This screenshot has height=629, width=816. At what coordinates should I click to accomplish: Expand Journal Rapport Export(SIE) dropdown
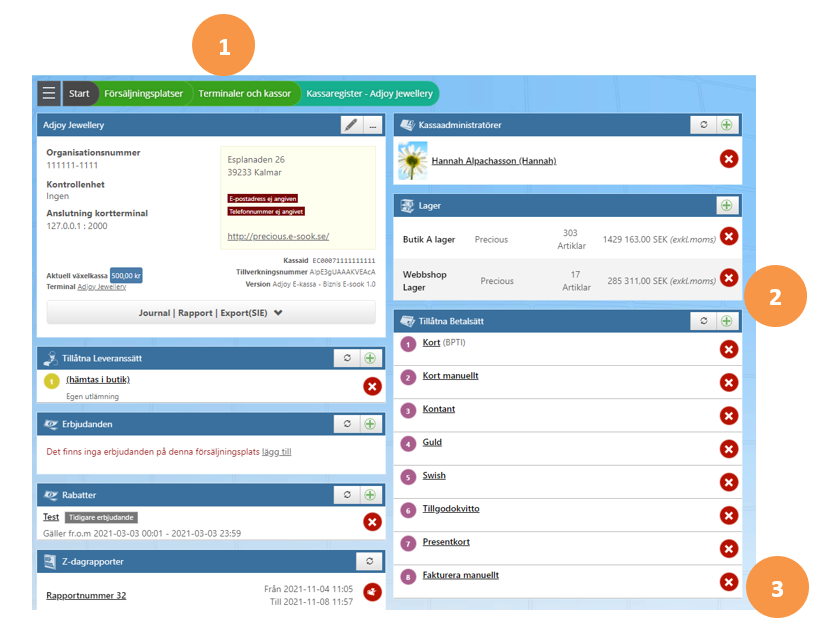pyautogui.click(x=211, y=313)
